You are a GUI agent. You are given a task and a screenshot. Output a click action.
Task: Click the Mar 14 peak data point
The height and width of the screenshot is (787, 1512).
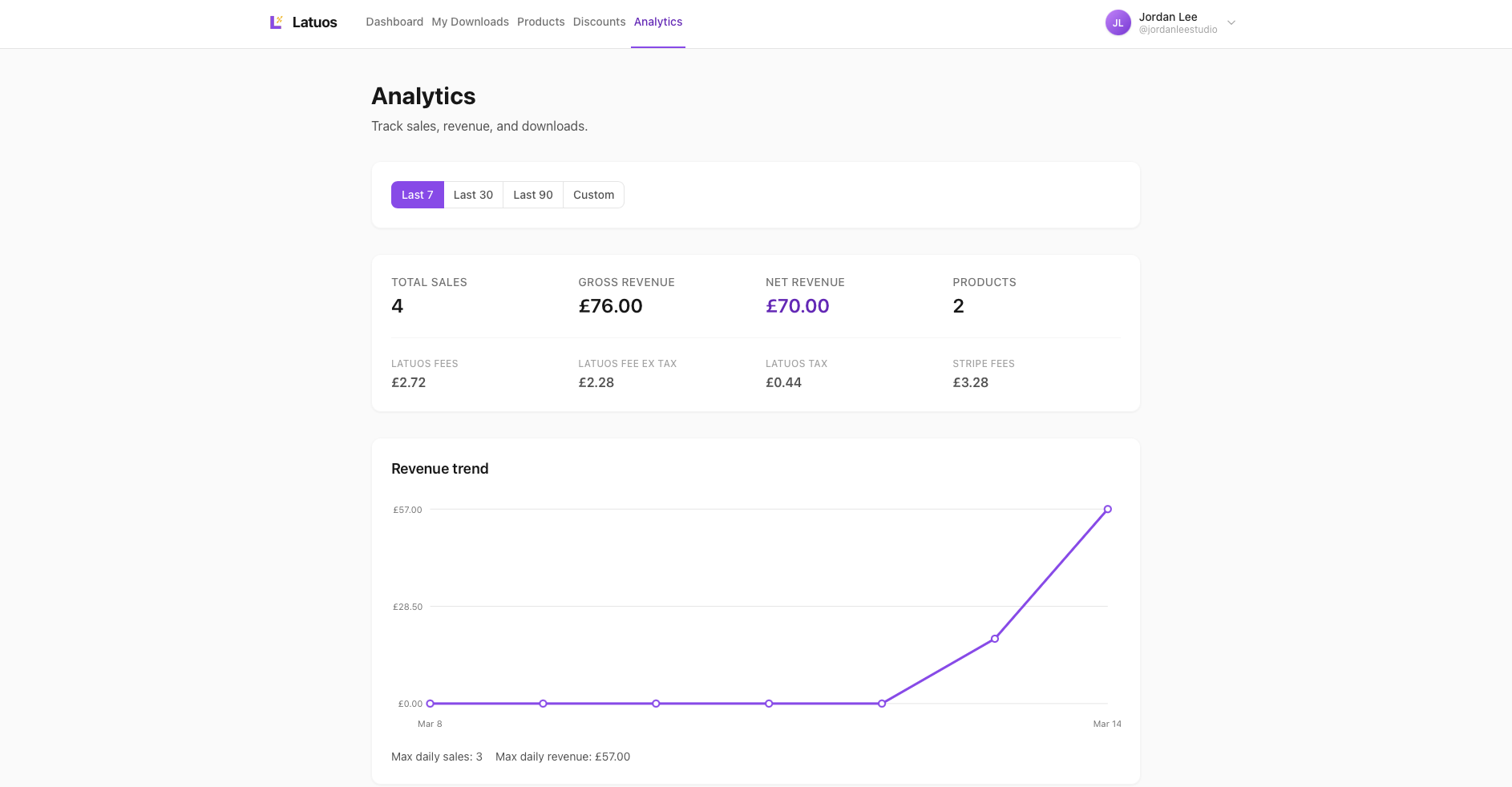click(x=1107, y=509)
